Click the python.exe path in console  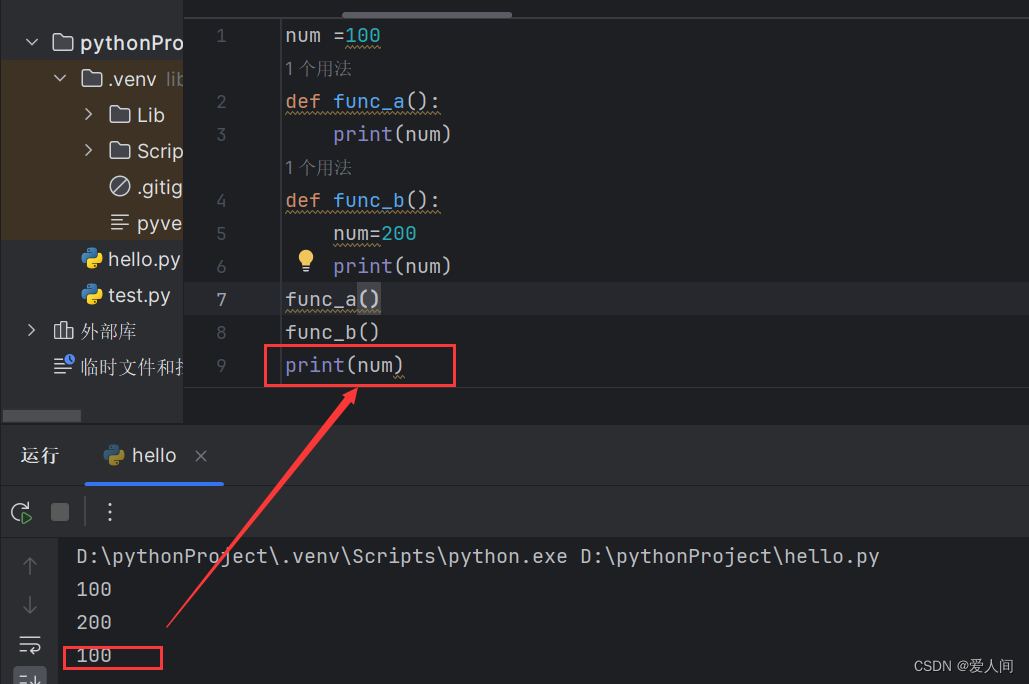pos(322,557)
